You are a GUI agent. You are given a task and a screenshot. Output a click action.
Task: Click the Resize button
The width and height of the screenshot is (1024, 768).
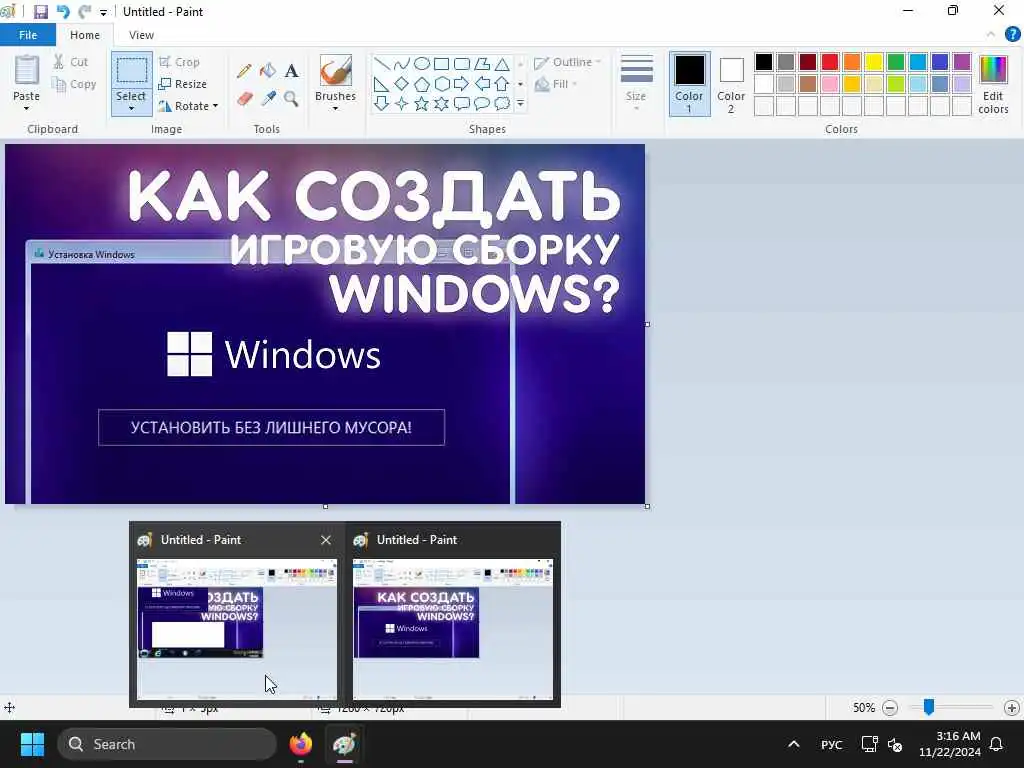[x=183, y=84]
